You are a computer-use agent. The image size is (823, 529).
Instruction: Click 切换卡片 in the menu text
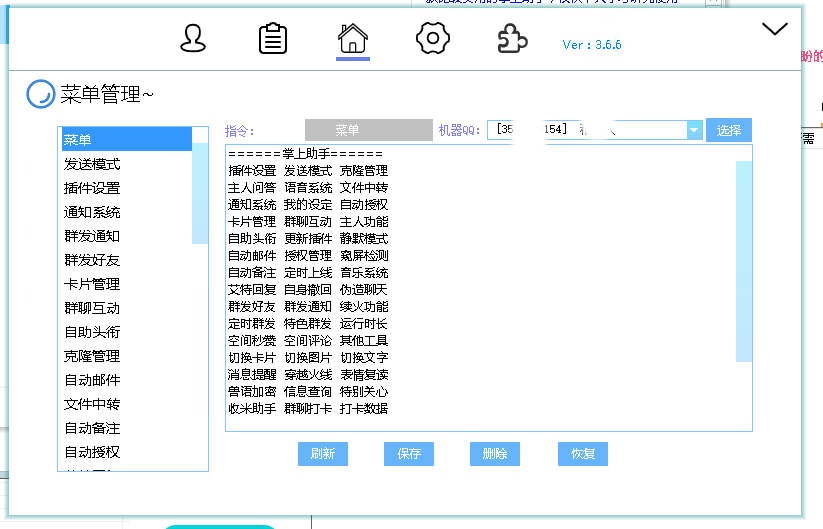pos(252,358)
